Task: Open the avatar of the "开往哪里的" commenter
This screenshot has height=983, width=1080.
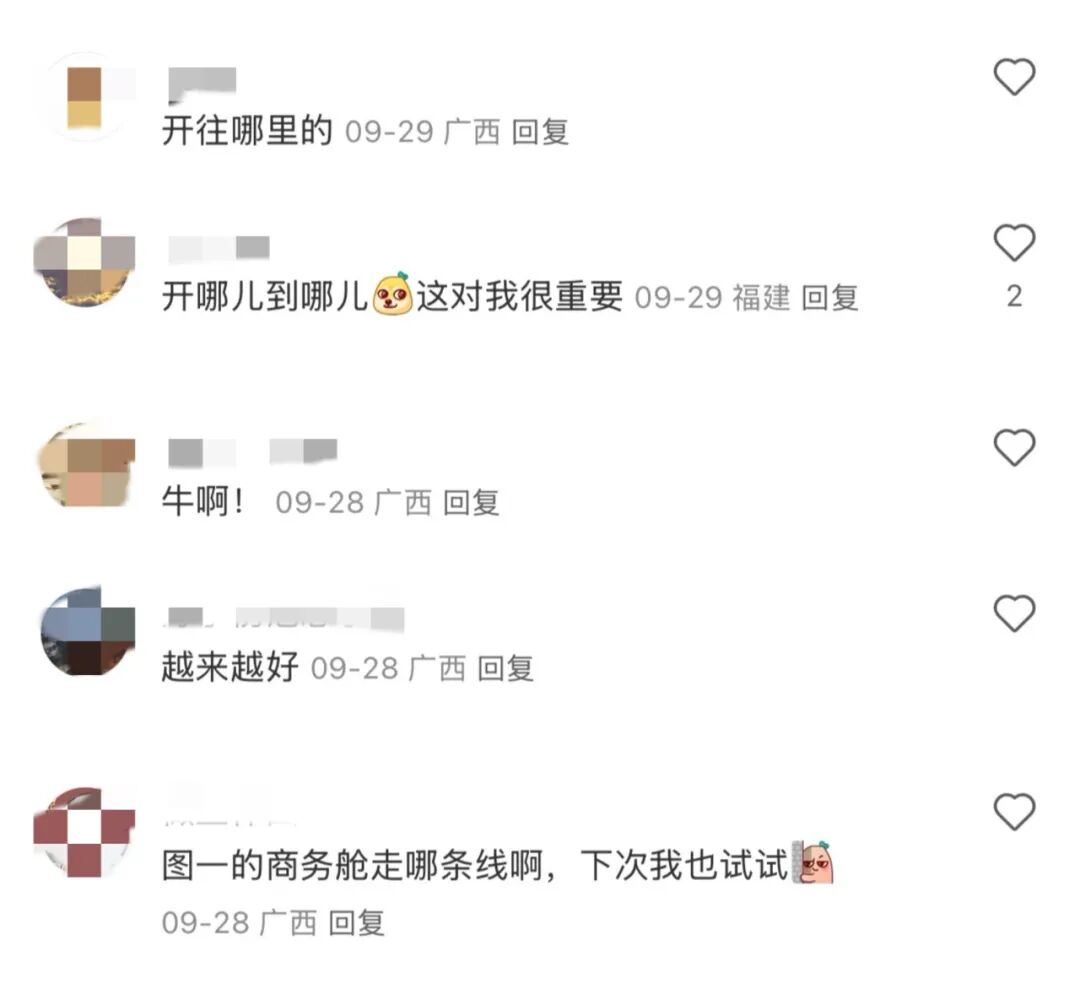Action: click(84, 96)
